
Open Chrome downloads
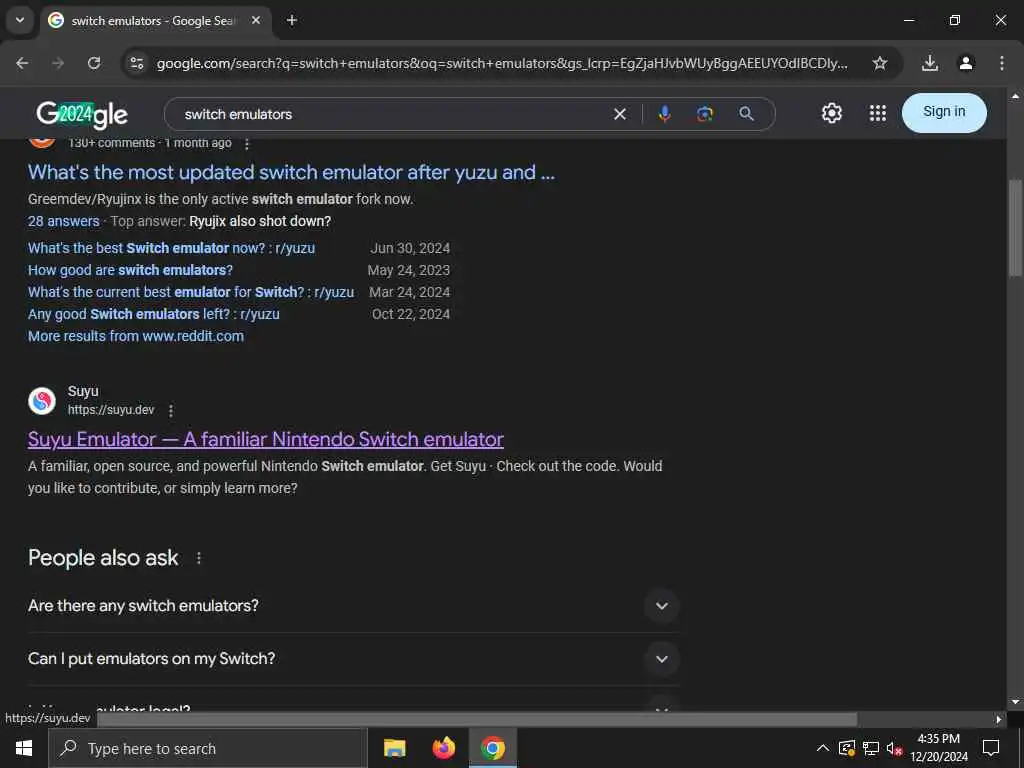tap(930, 63)
